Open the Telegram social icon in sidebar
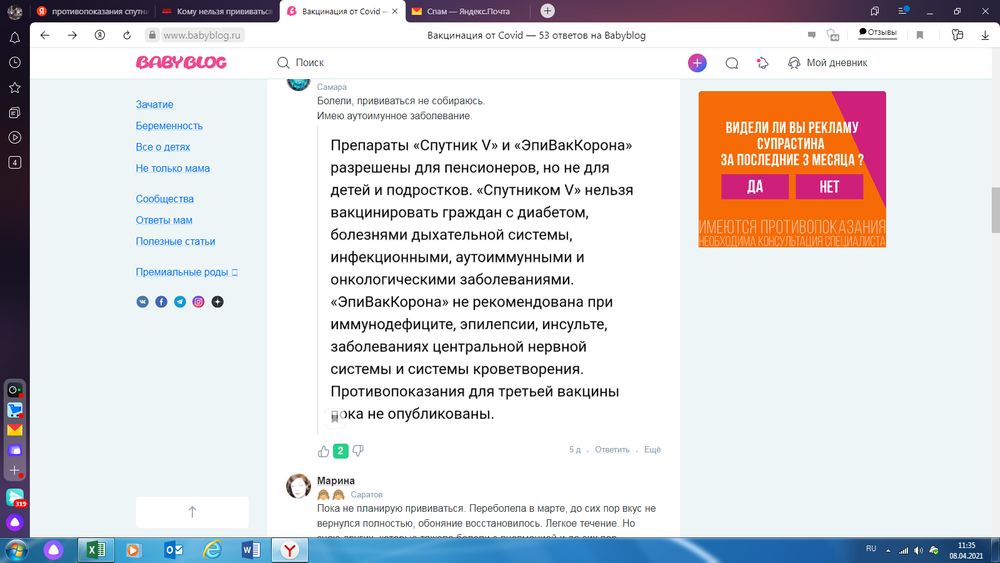This screenshot has width=1000, height=563. click(x=180, y=301)
